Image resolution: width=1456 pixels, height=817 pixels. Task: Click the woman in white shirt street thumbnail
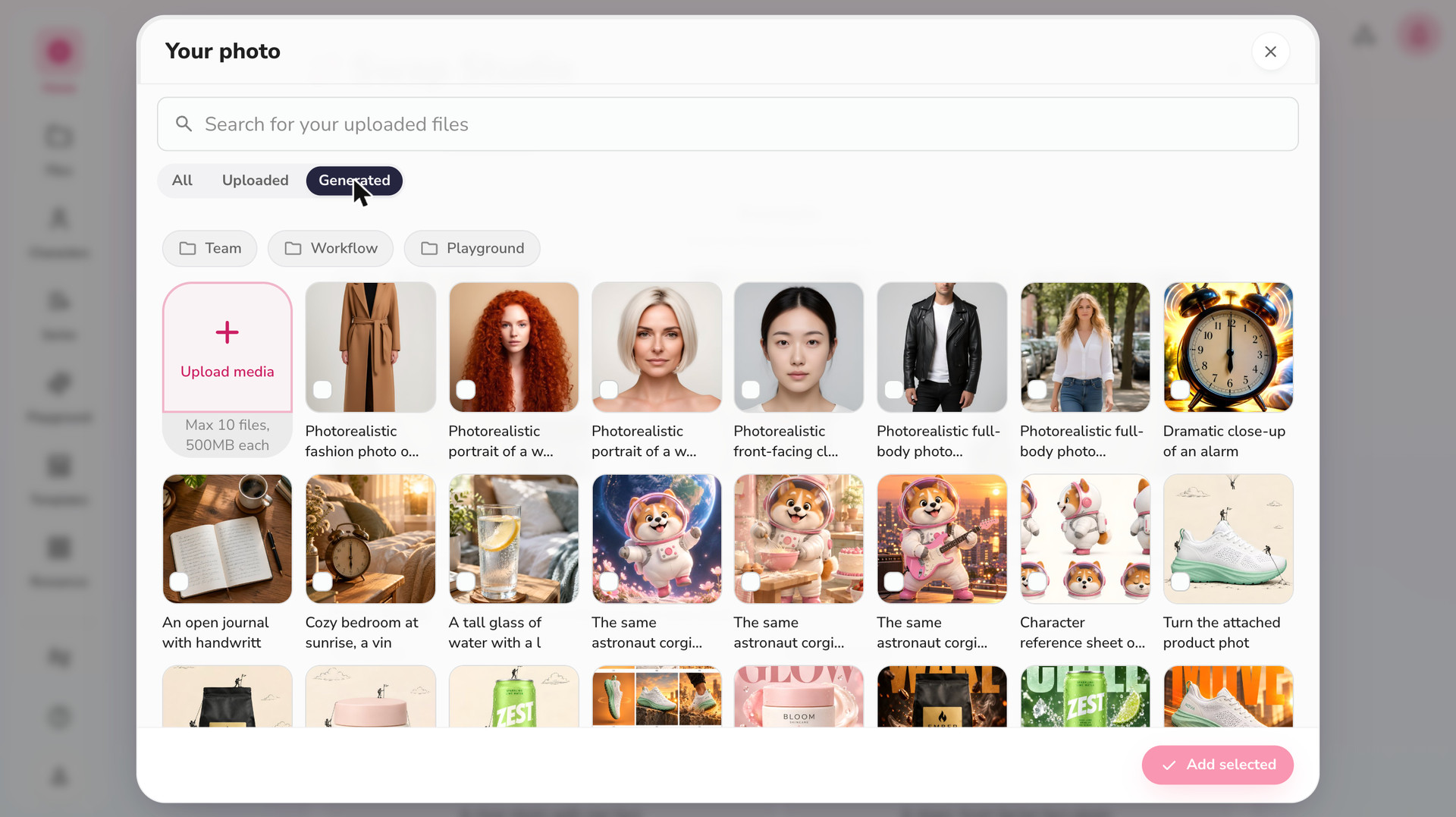[1085, 347]
